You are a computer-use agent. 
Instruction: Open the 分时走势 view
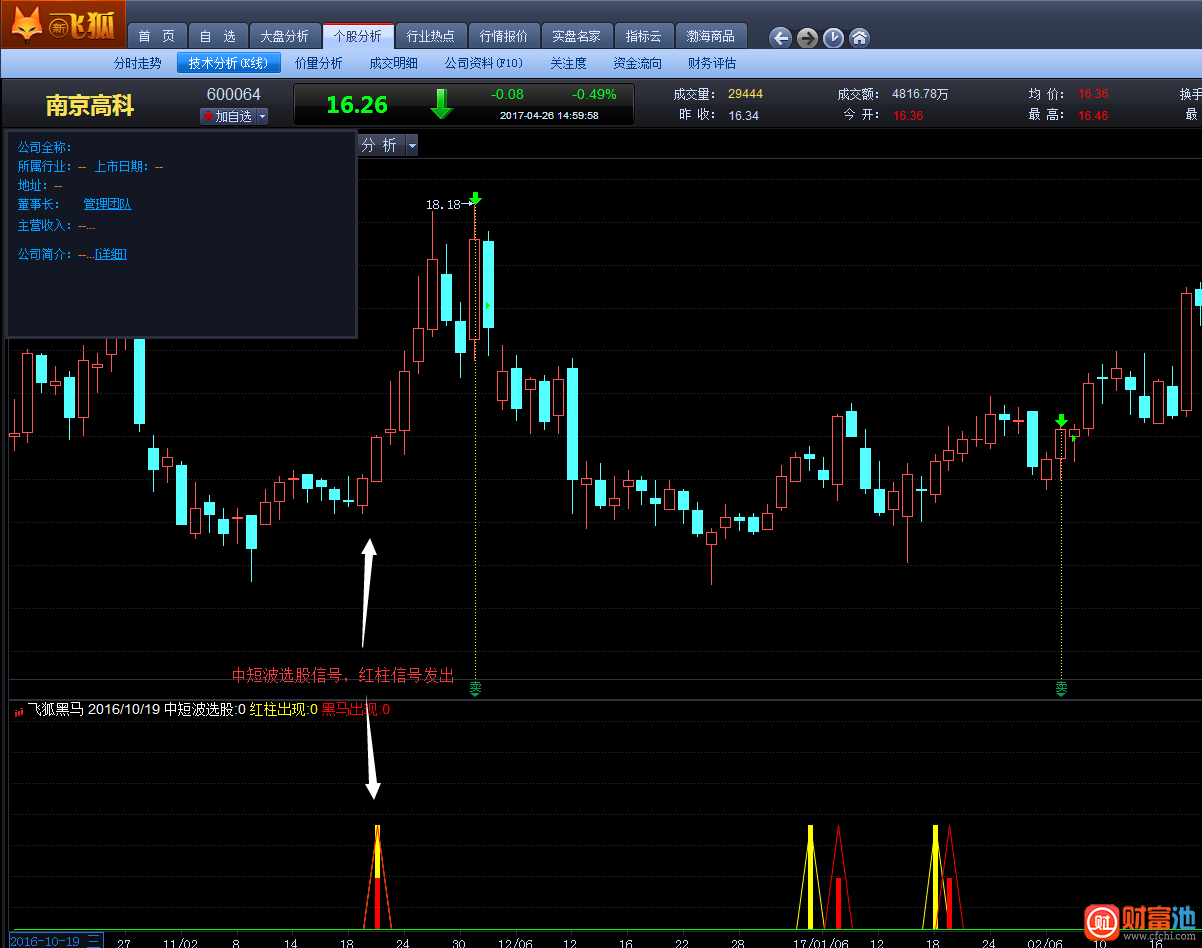pyautogui.click(x=137, y=63)
